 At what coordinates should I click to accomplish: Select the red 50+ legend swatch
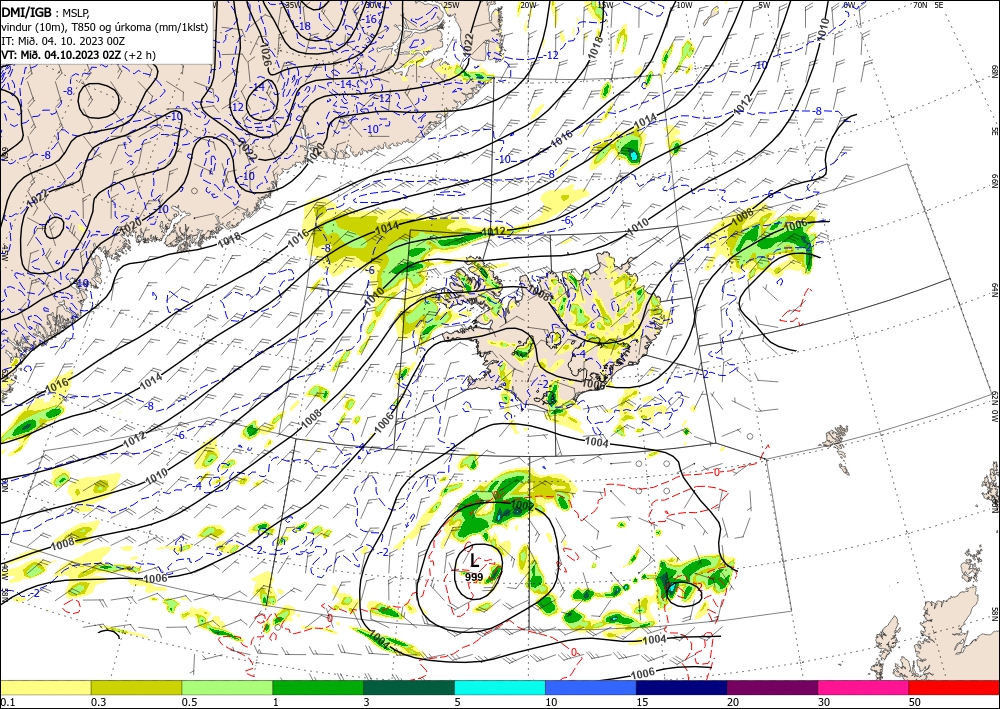click(954, 687)
